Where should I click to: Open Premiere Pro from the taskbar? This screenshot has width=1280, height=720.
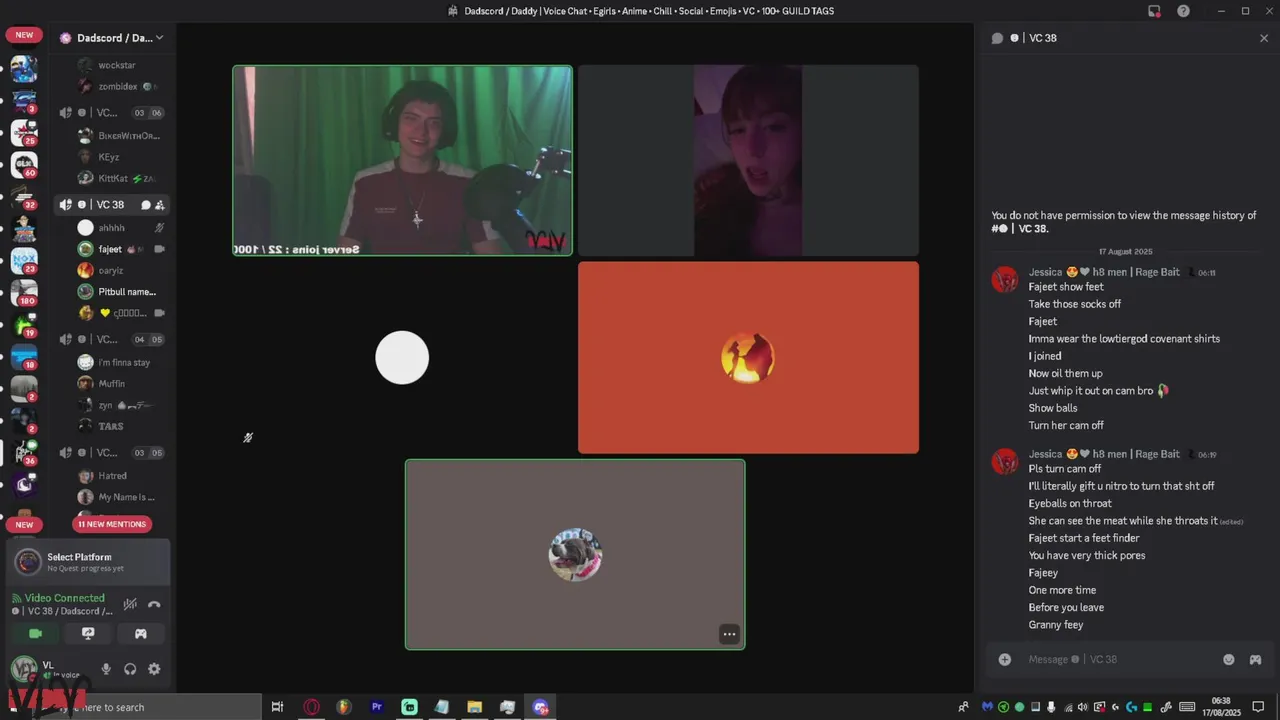(377, 707)
